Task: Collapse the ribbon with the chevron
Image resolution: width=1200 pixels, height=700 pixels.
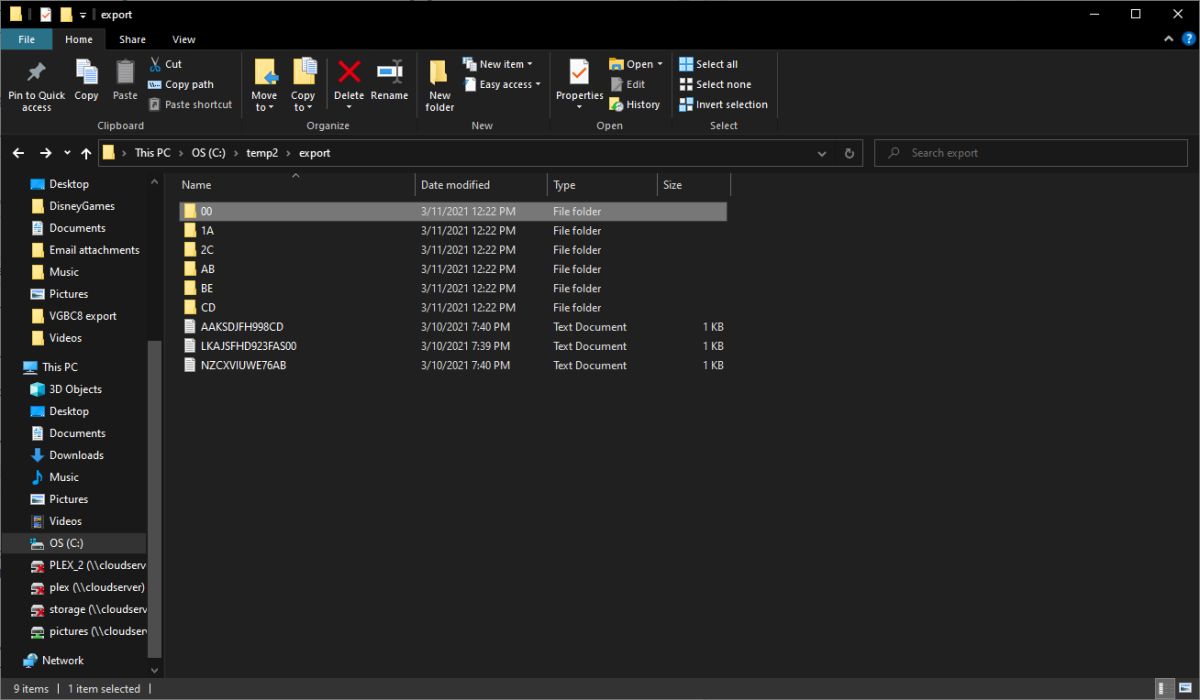Action: click(x=1169, y=39)
